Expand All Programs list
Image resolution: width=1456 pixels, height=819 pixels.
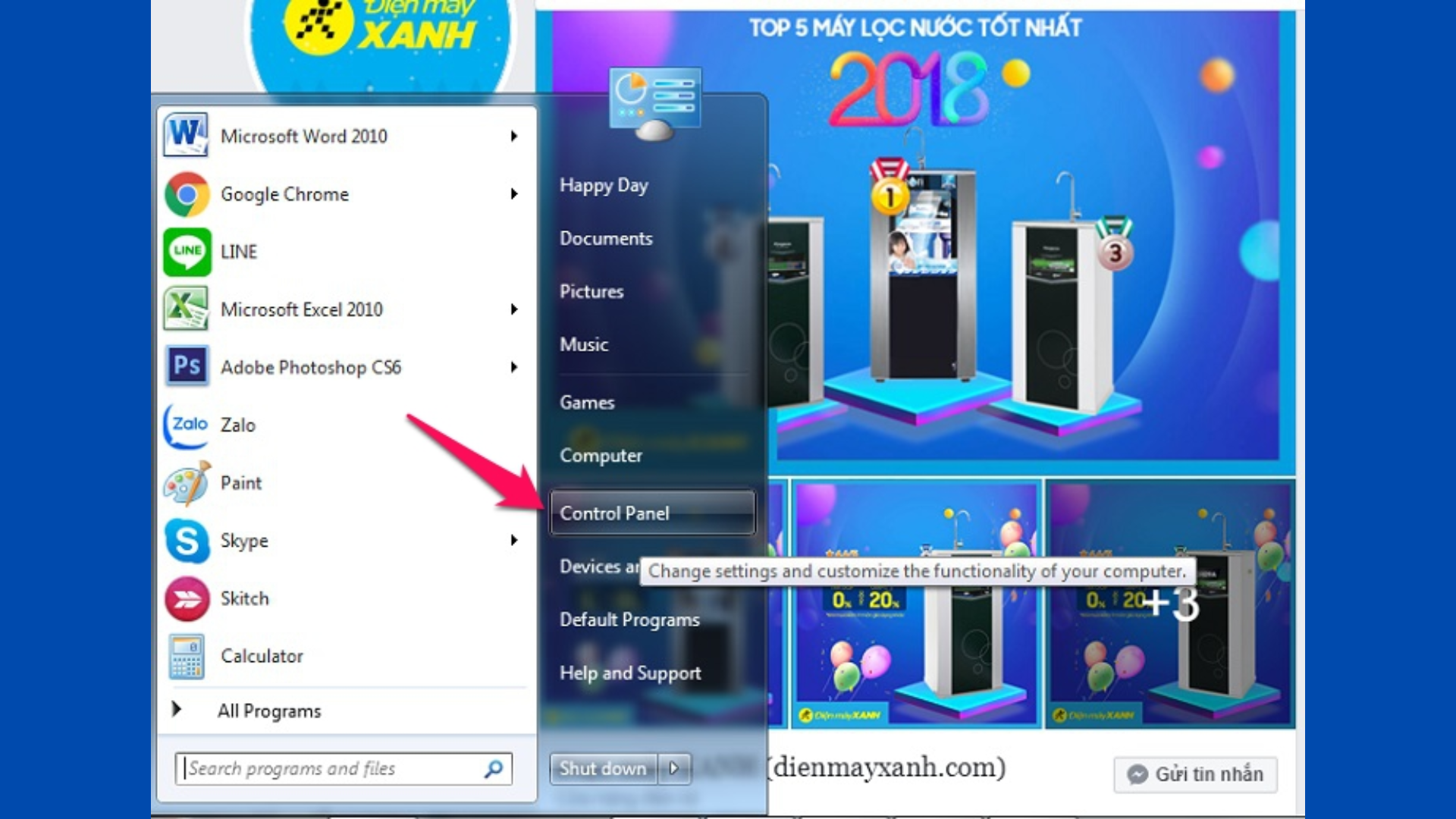[268, 711]
